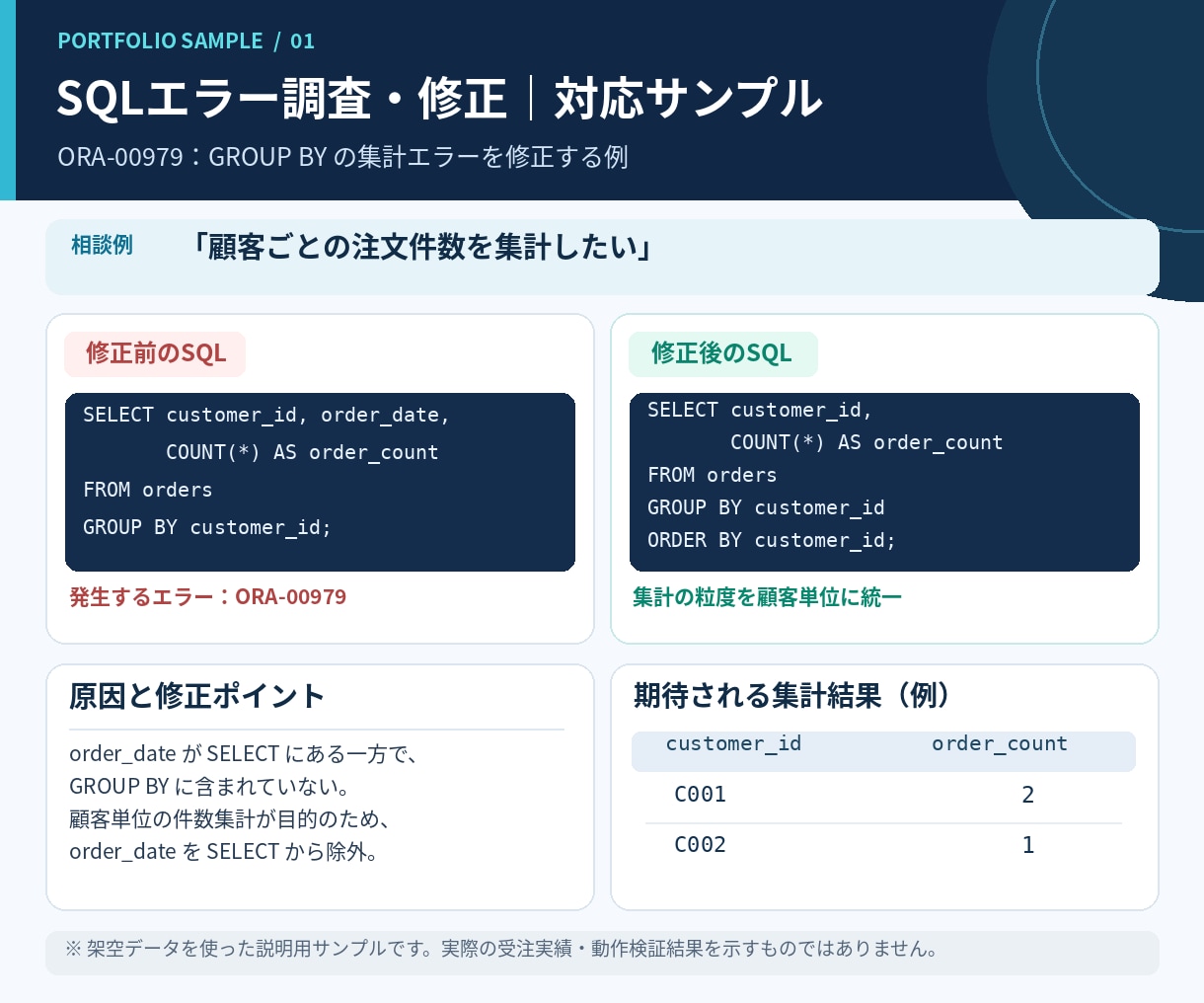Click FROM orders in the 修正前 code

[148, 491]
